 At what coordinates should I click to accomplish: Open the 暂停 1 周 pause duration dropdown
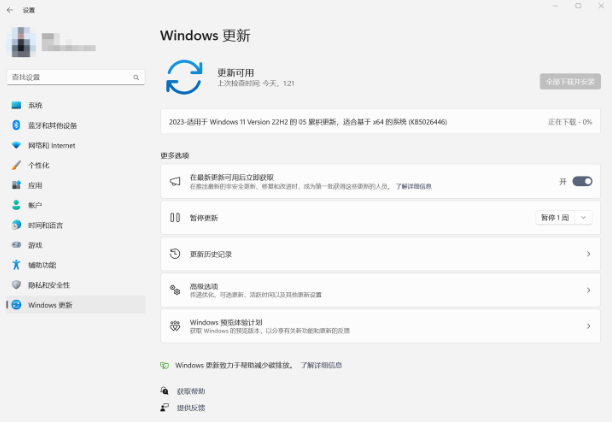tap(584, 217)
